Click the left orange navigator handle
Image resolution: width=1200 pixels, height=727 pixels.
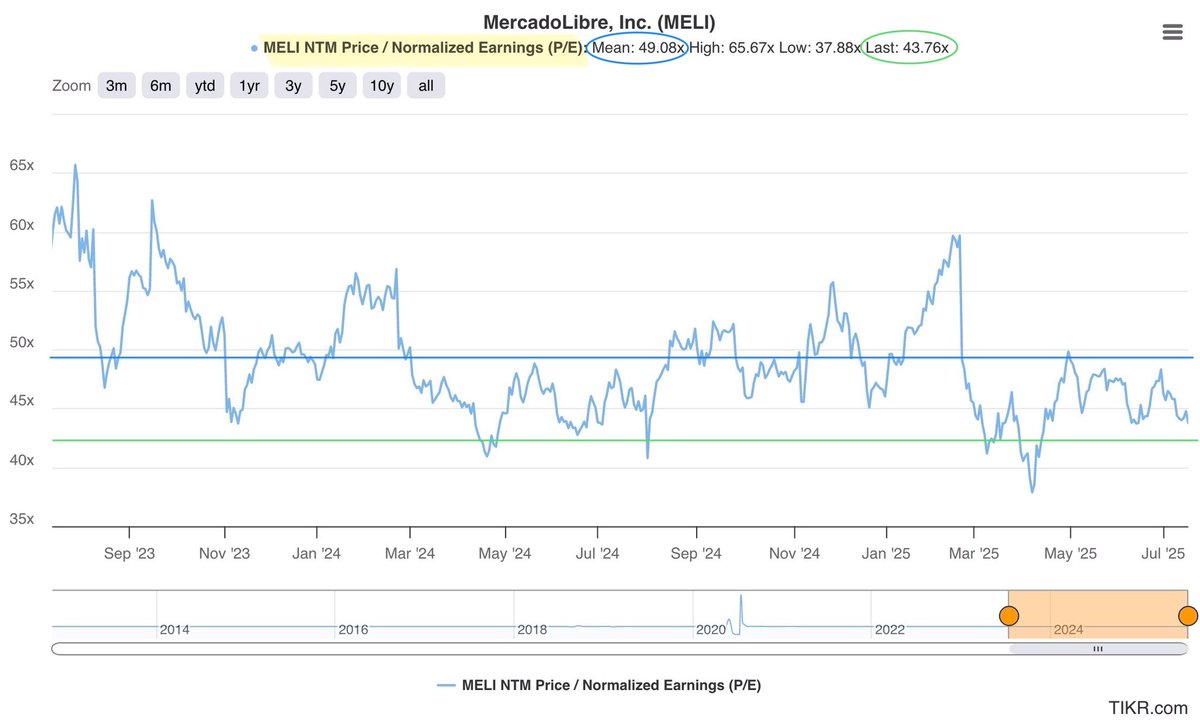pyautogui.click(x=1009, y=616)
